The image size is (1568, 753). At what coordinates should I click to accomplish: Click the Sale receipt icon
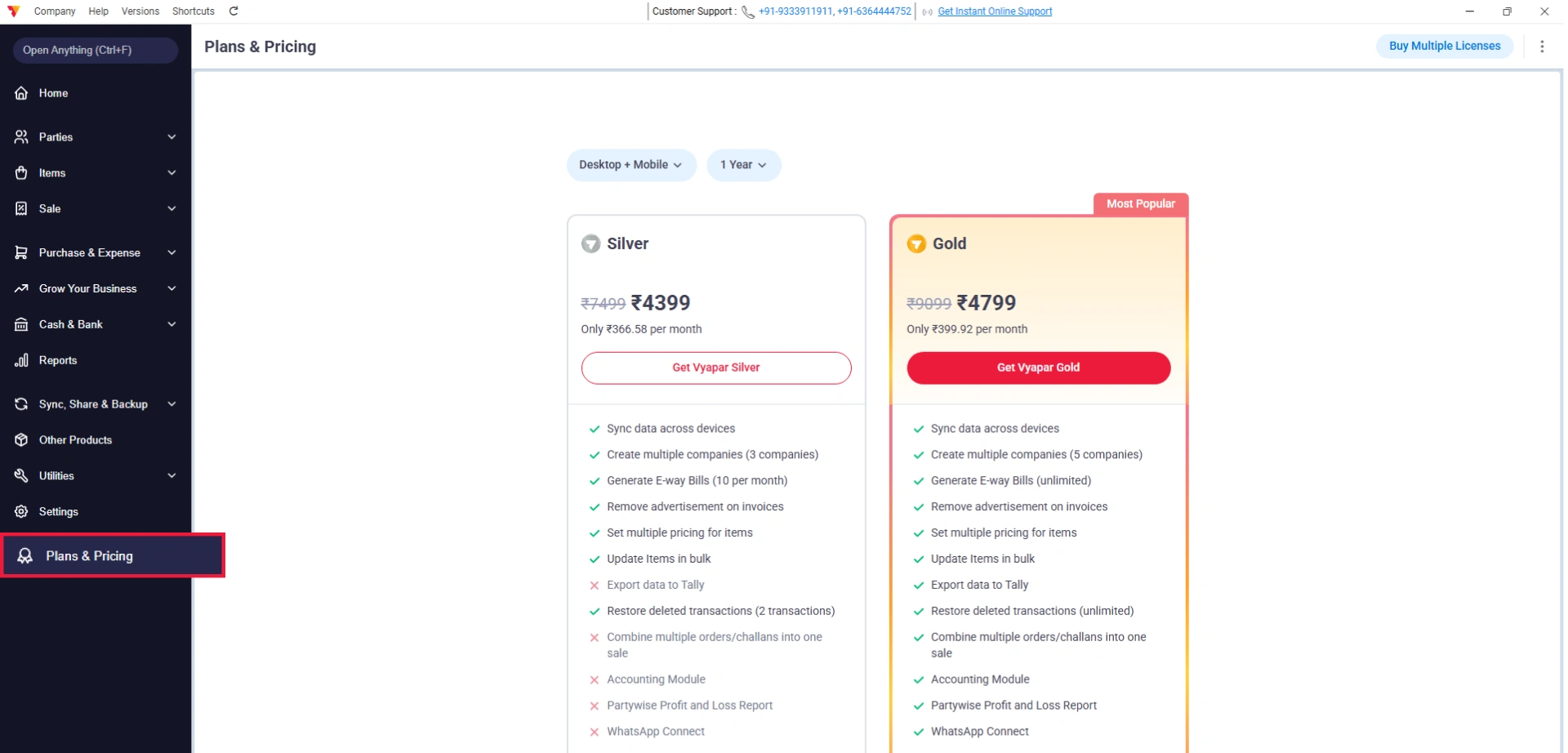pos(21,209)
